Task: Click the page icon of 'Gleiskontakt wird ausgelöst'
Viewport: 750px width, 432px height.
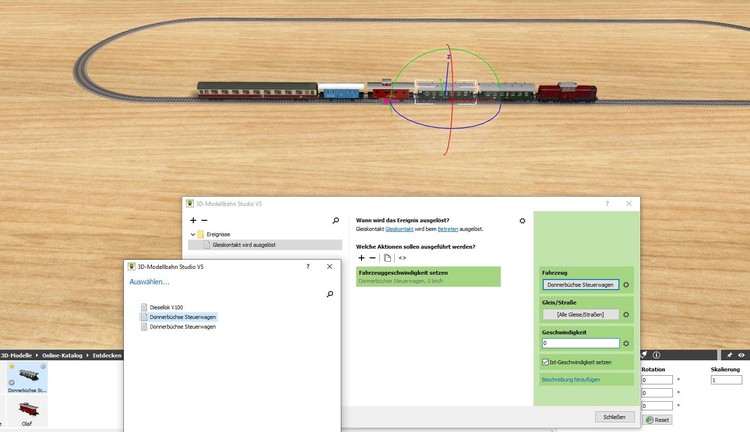Action: pos(207,244)
